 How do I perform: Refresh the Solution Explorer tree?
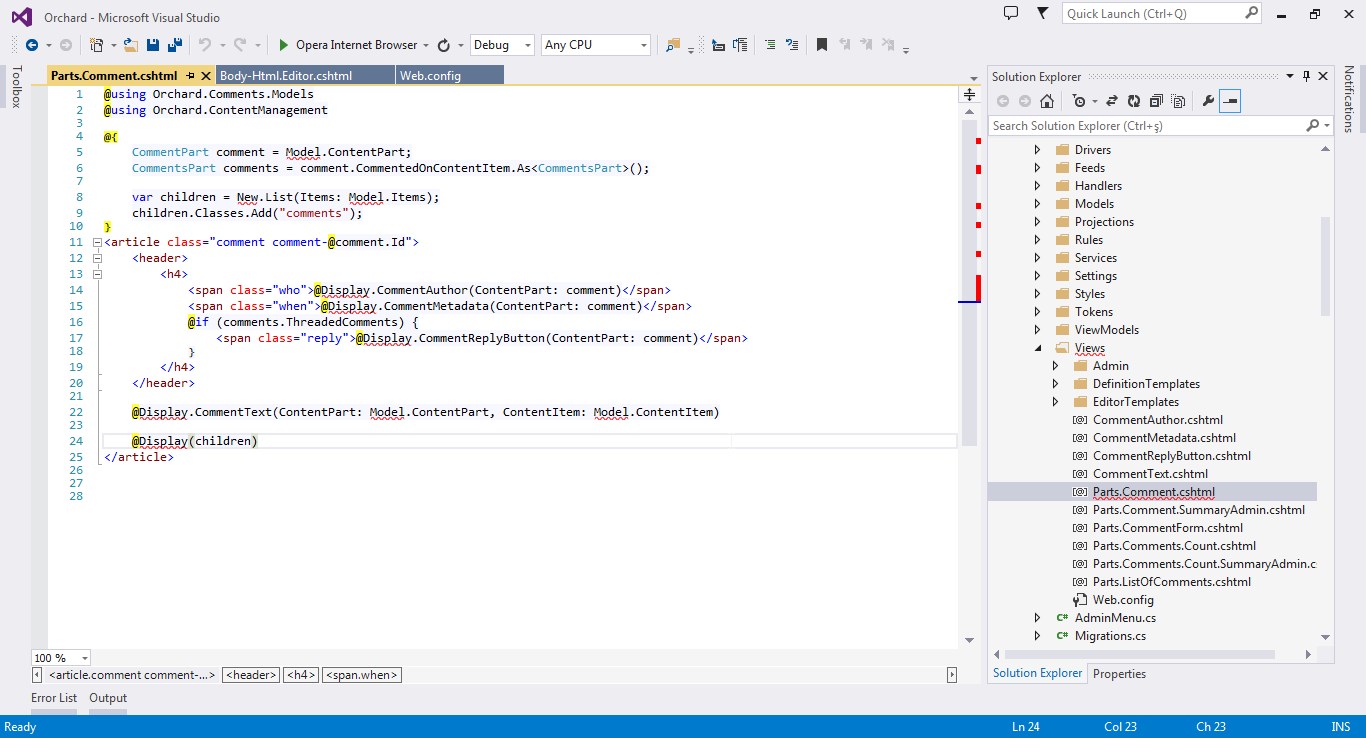[1134, 101]
